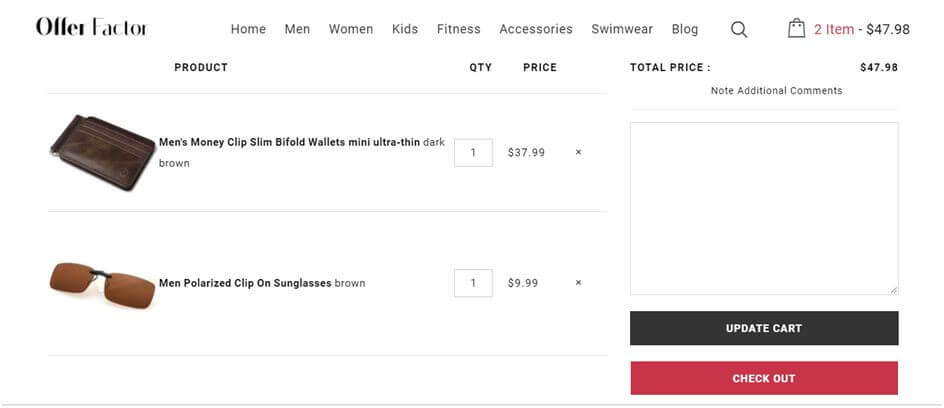Click the red Check Out button
Viewport: 944px width, 408px height.
click(x=764, y=378)
